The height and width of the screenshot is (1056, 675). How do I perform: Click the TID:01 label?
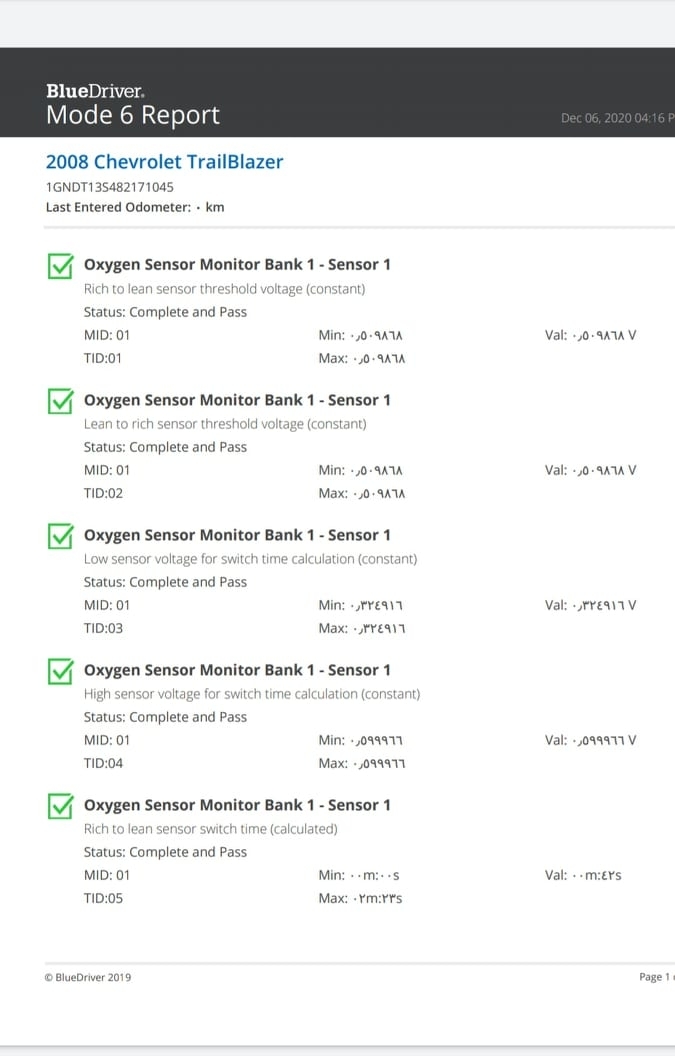pos(103,358)
